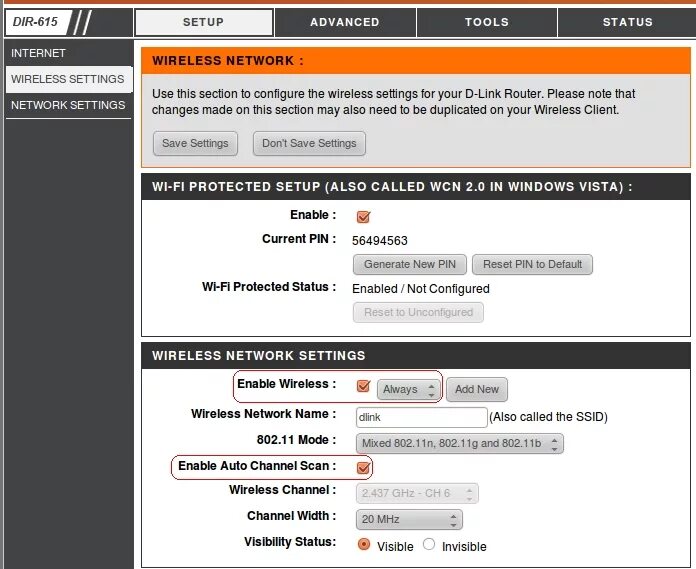The height and width of the screenshot is (569, 696).
Task: Click the Add New schedule button
Action: 477,389
